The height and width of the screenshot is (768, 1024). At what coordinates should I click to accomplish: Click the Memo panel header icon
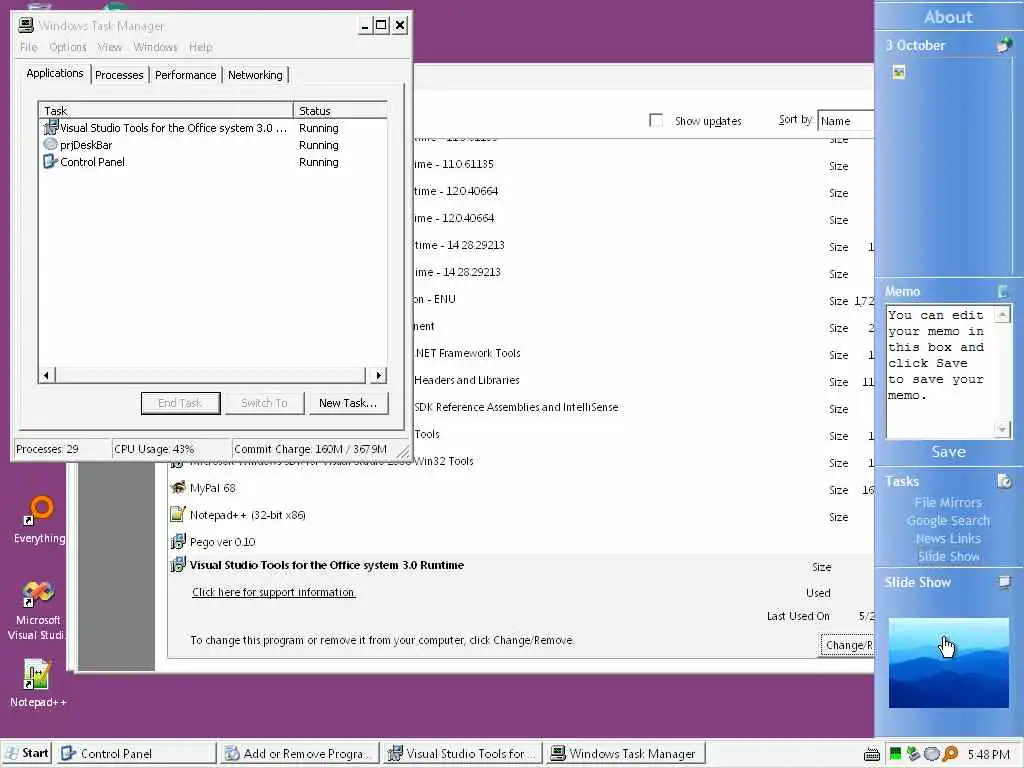click(1004, 291)
